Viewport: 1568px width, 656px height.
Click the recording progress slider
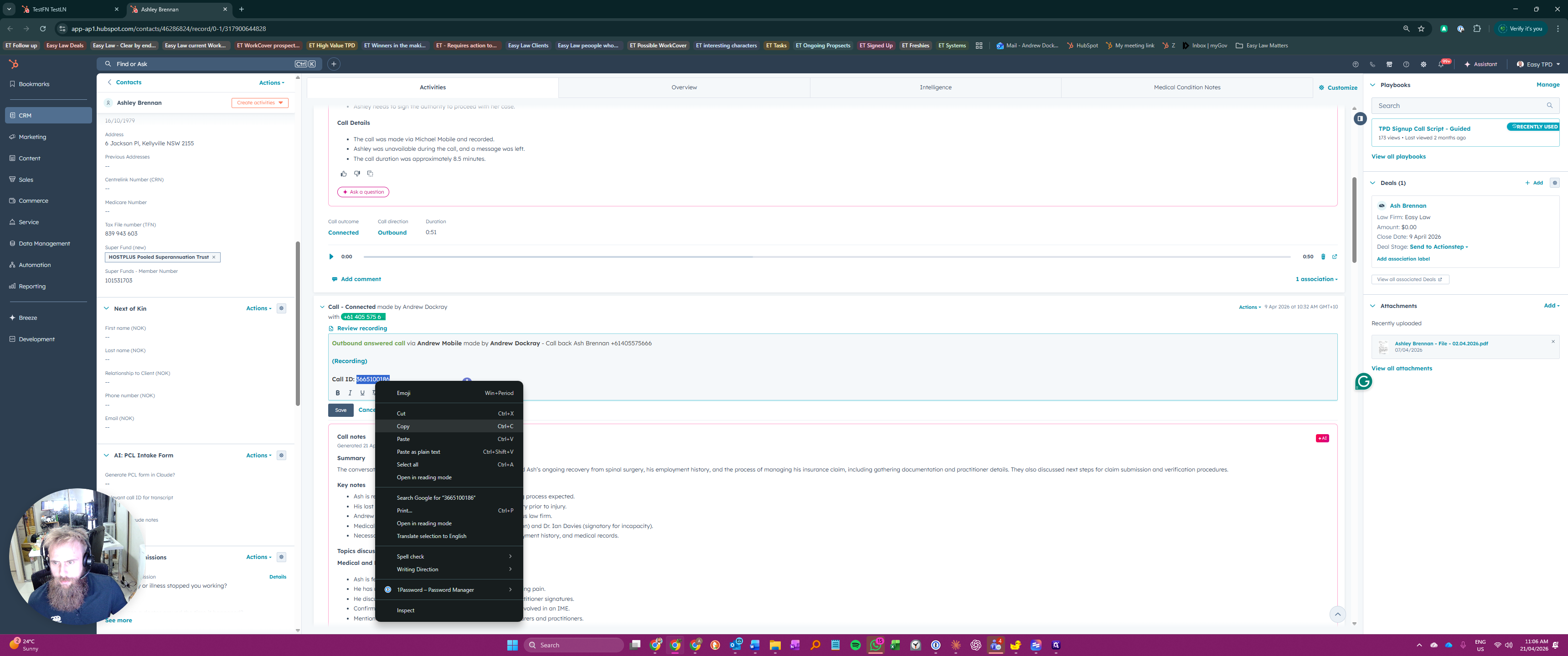pos(826,257)
